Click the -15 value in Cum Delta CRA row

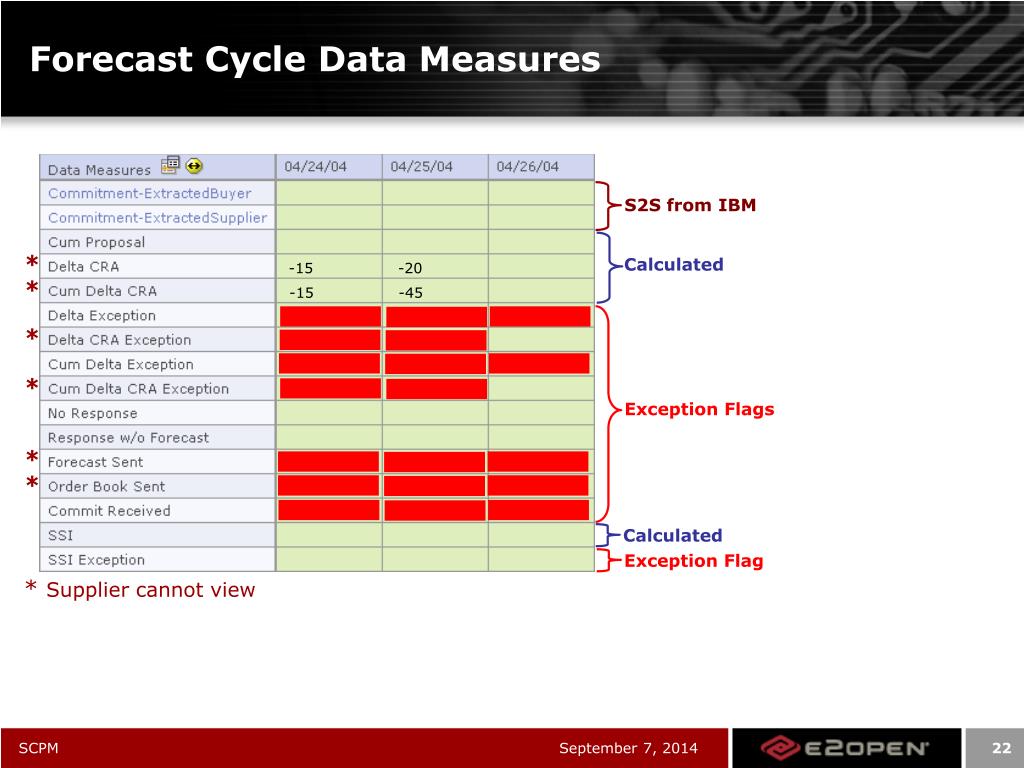[x=301, y=293]
